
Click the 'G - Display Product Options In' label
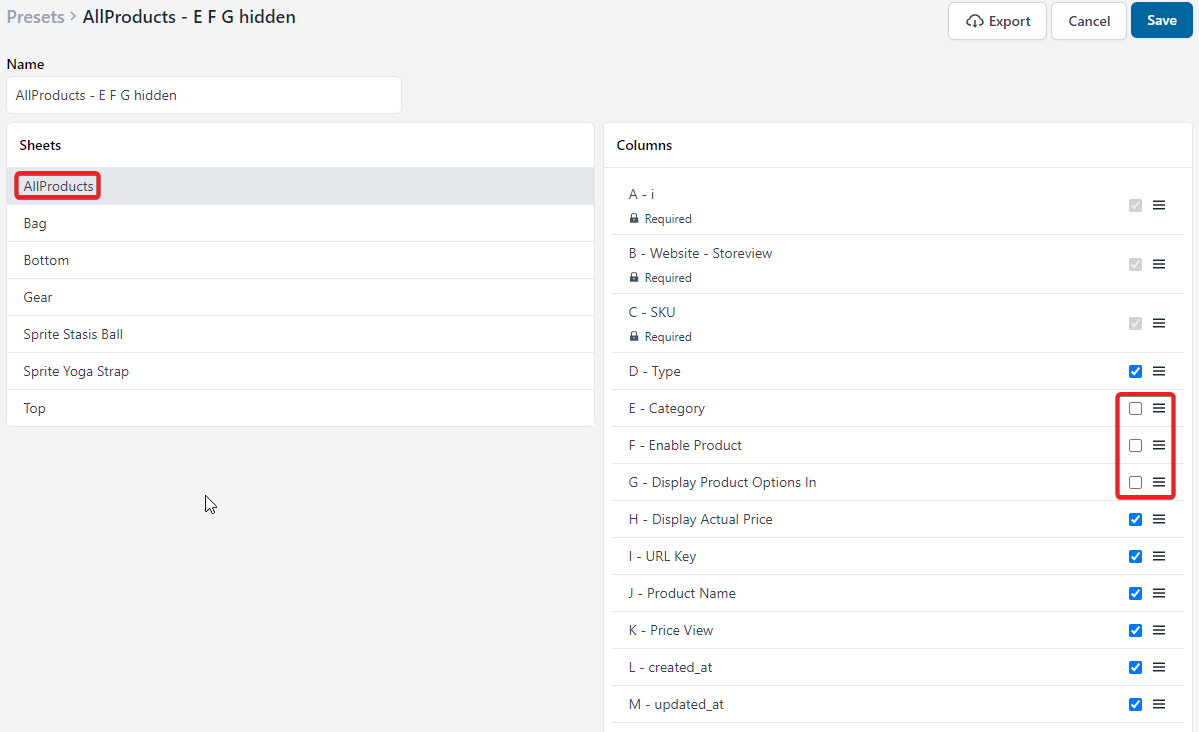pyautogui.click(x=723, y=483)
